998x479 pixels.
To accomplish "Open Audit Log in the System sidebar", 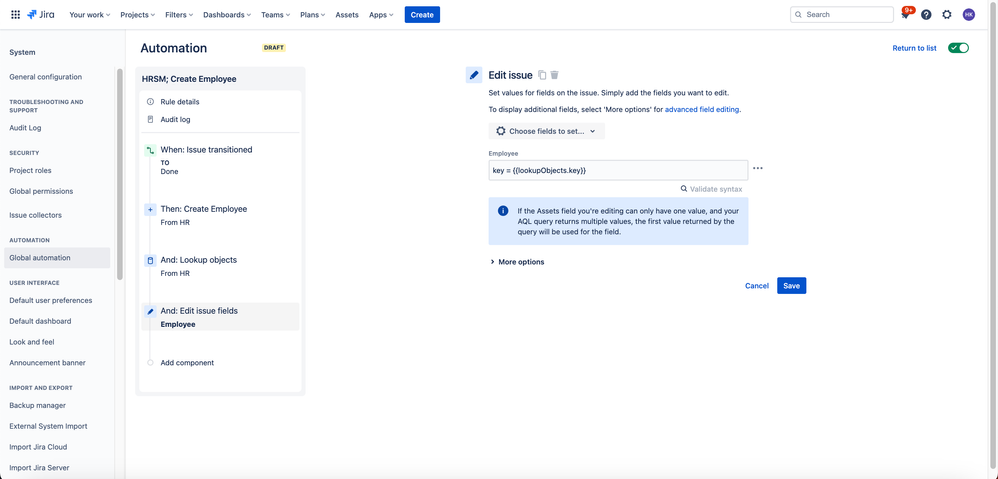I will [25, 128].
